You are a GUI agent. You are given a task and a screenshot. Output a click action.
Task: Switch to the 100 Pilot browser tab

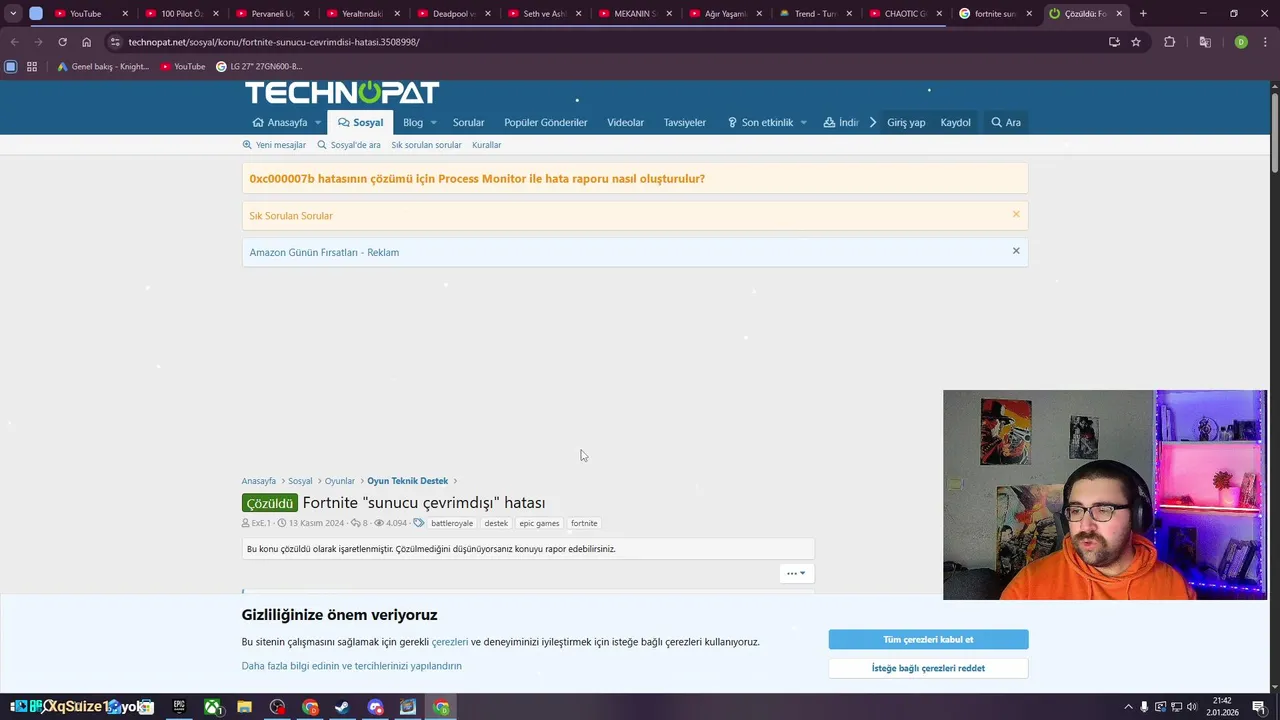click(181, 13)
